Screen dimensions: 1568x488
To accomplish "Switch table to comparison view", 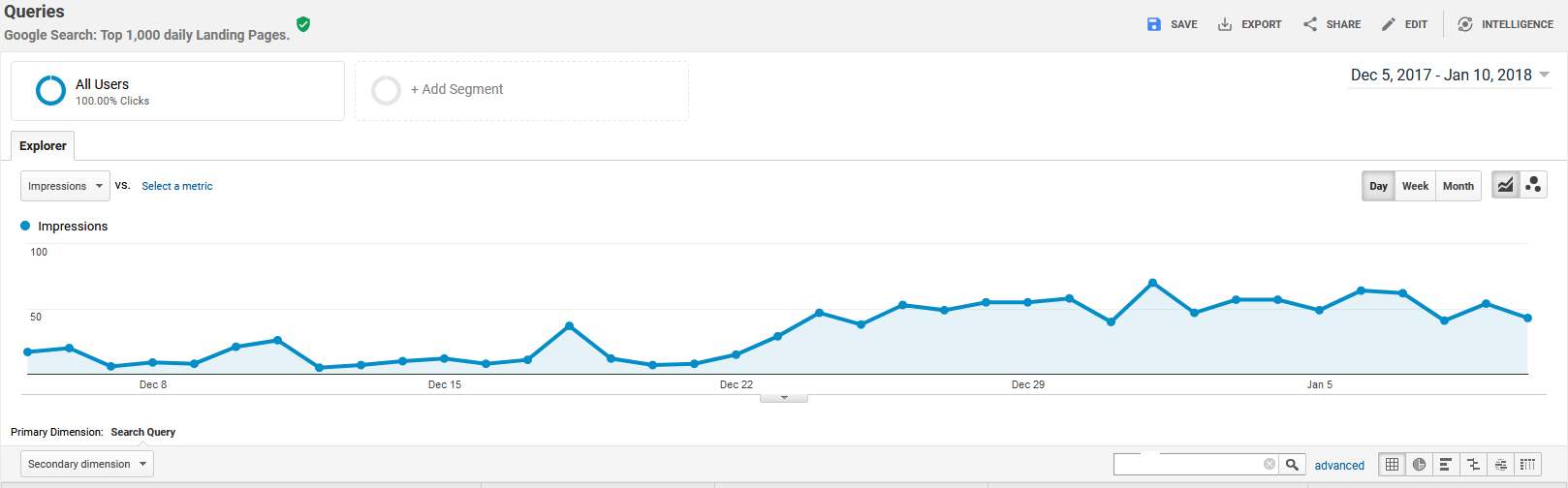I will 1473,465.
